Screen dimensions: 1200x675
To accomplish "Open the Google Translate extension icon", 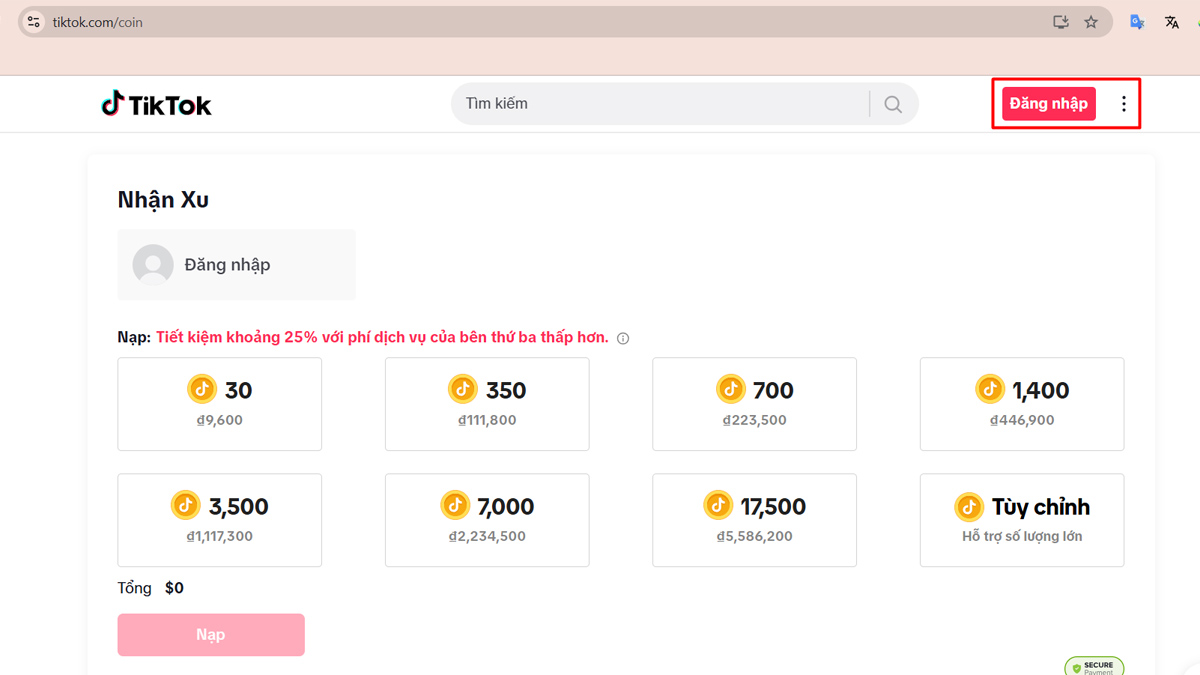I will click(1137, 22).
